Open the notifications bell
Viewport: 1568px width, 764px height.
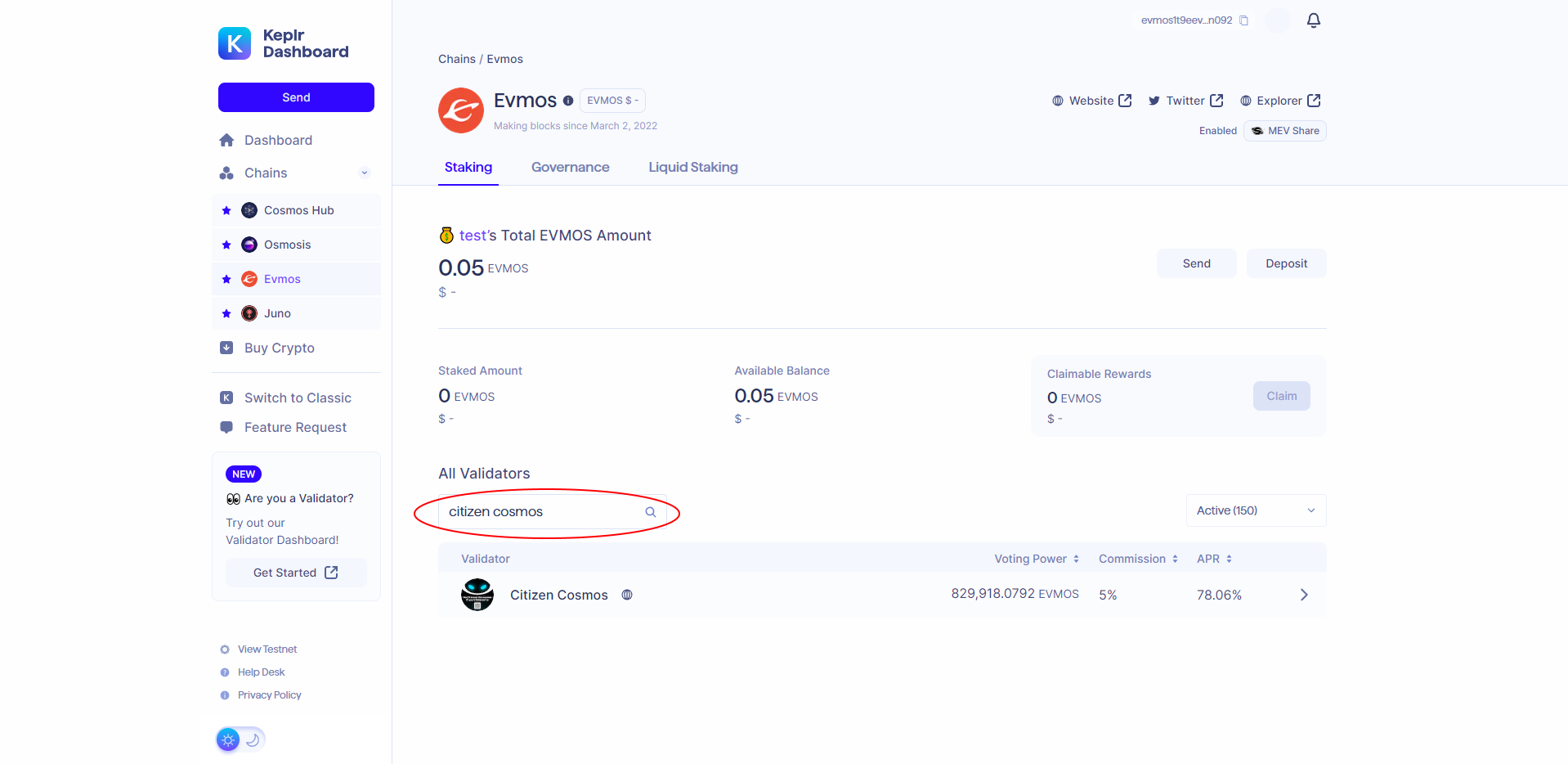click(1313, 20)
